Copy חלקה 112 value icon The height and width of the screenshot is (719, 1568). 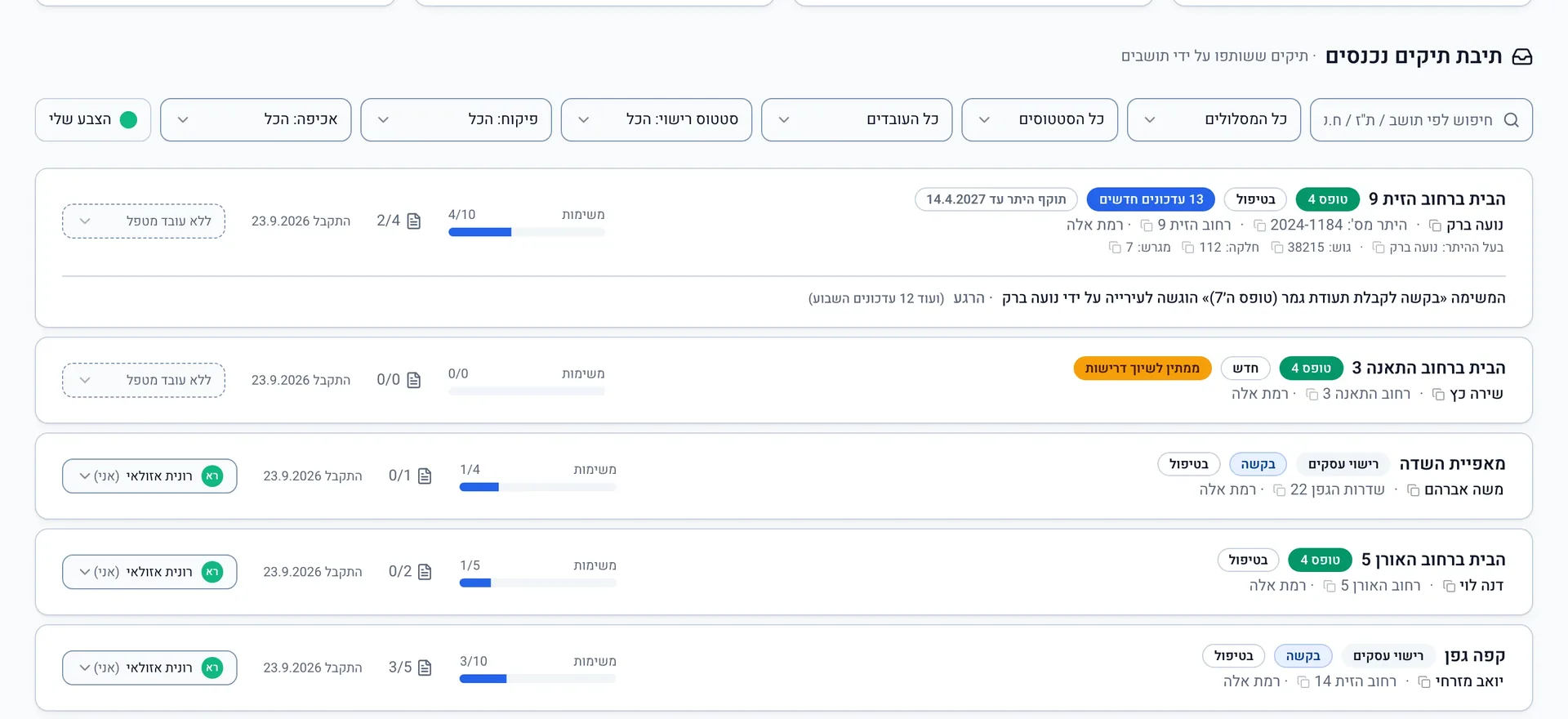pos(1188,248)
